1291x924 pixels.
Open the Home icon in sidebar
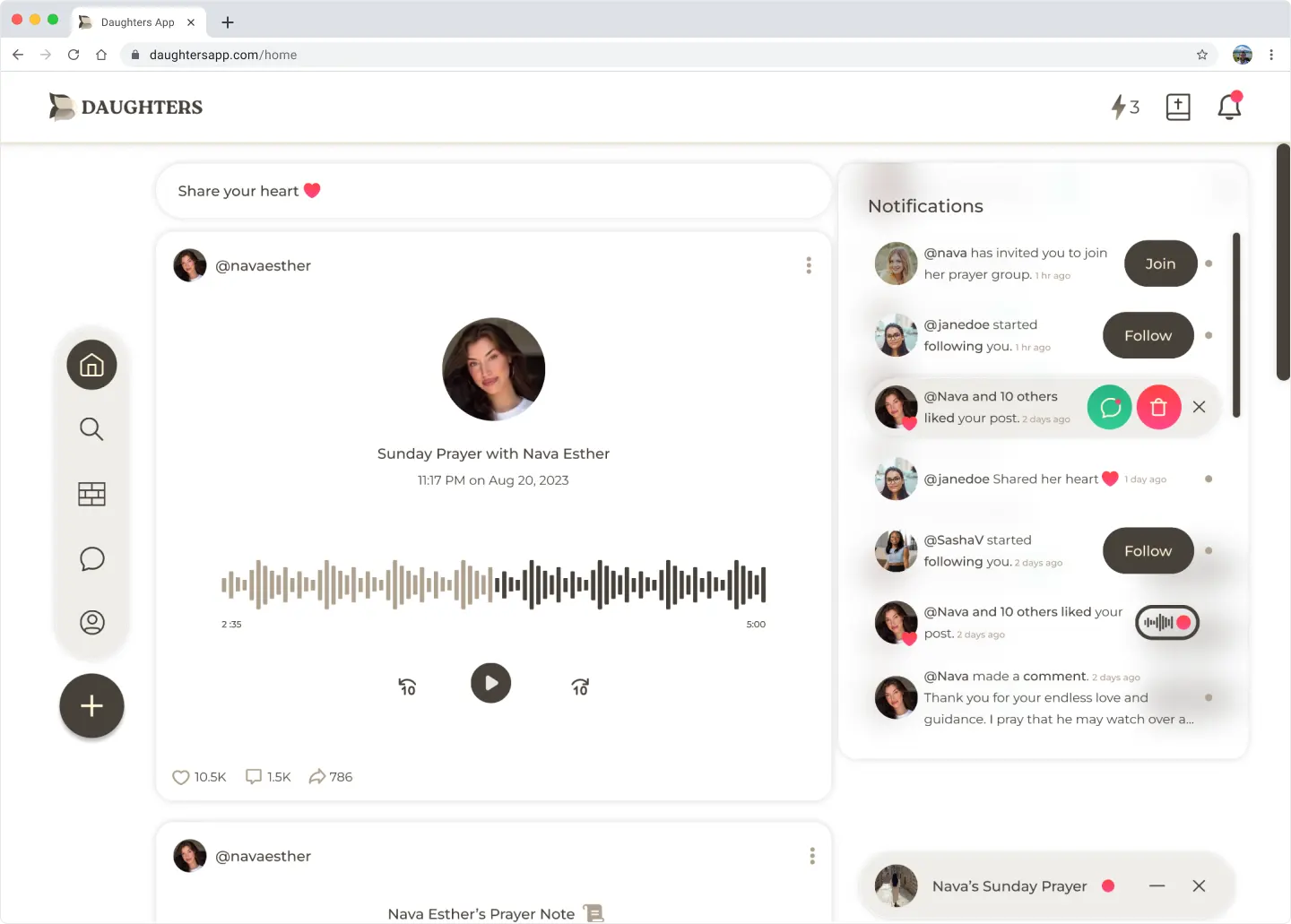tap(91, 365)
